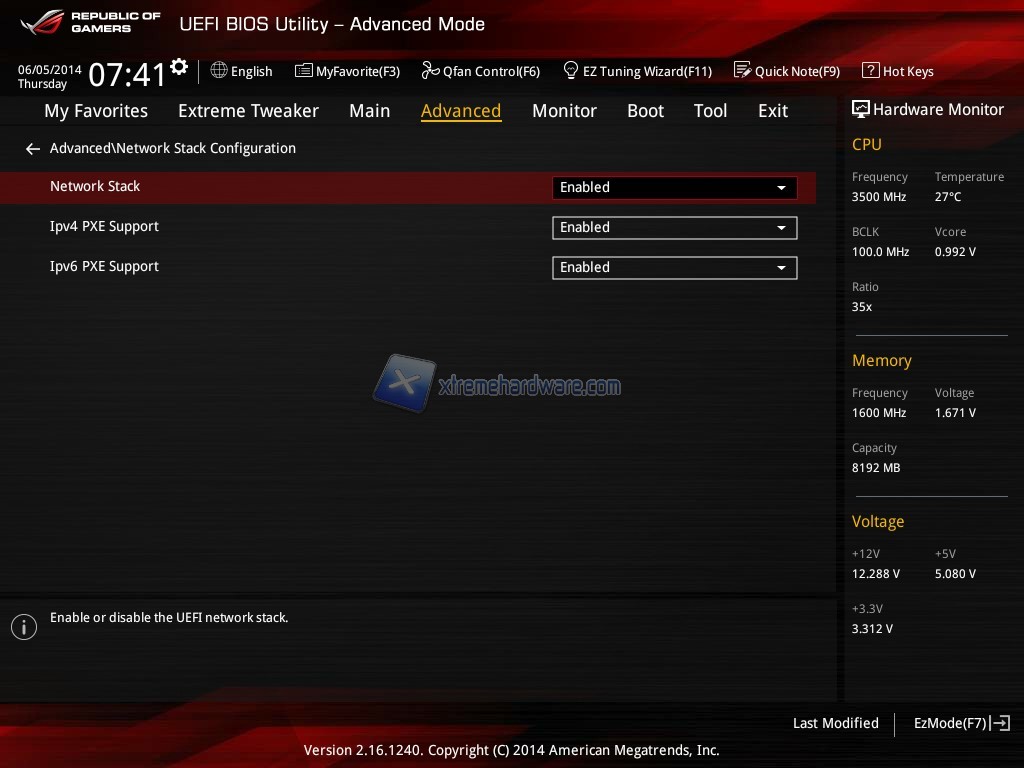Switch to EzMode(F7)
1024x768 pixels.
[961, 723]
